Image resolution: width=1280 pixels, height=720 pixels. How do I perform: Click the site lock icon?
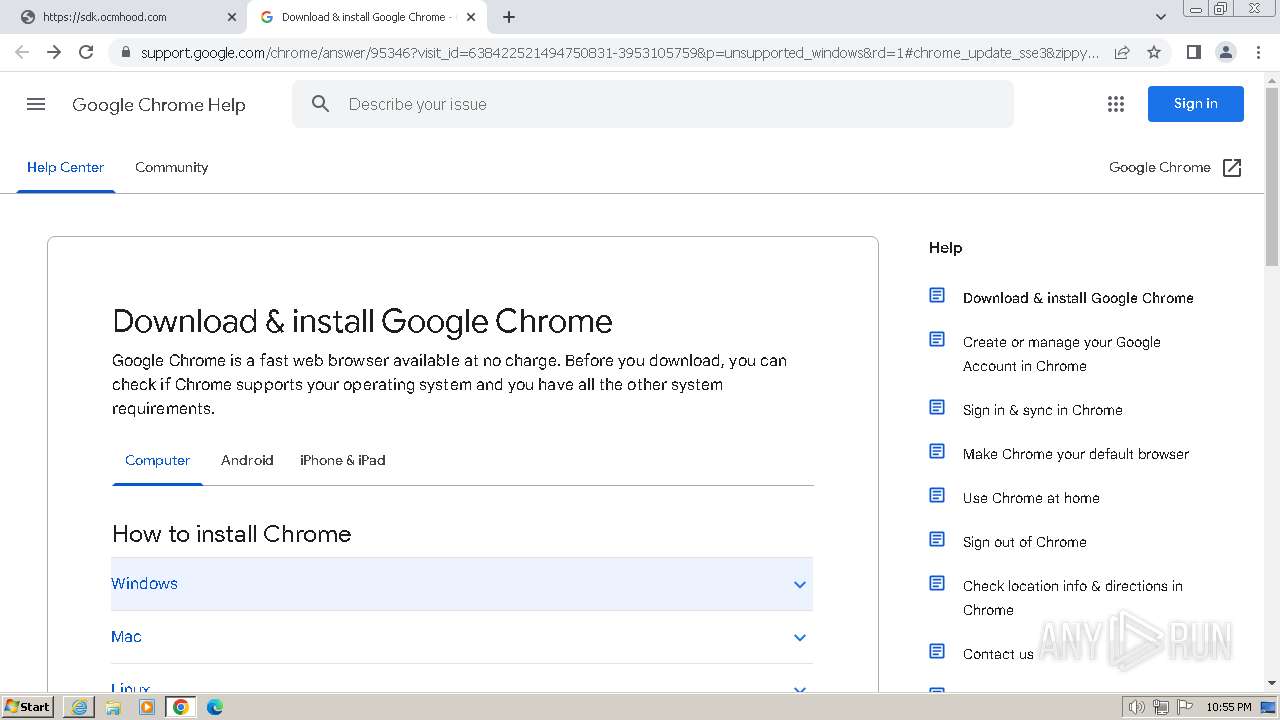click(x=125, y=52)
